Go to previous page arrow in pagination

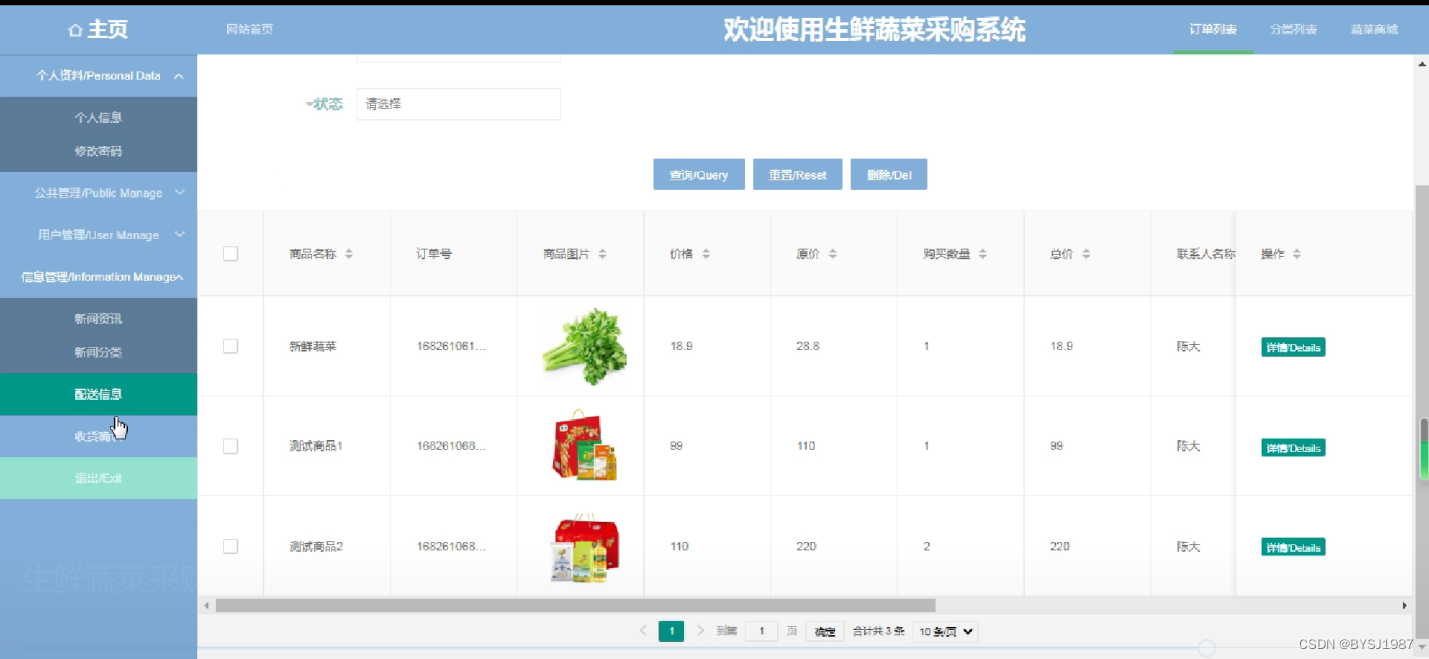[643, 631]
